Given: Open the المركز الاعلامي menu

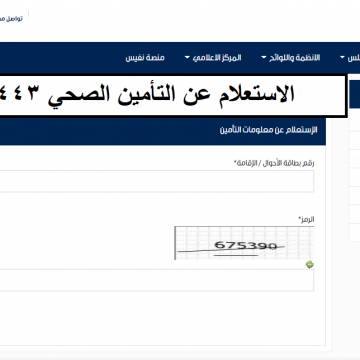Looking at the screenshot, I should pyautogui.click(x=223, y=58).
